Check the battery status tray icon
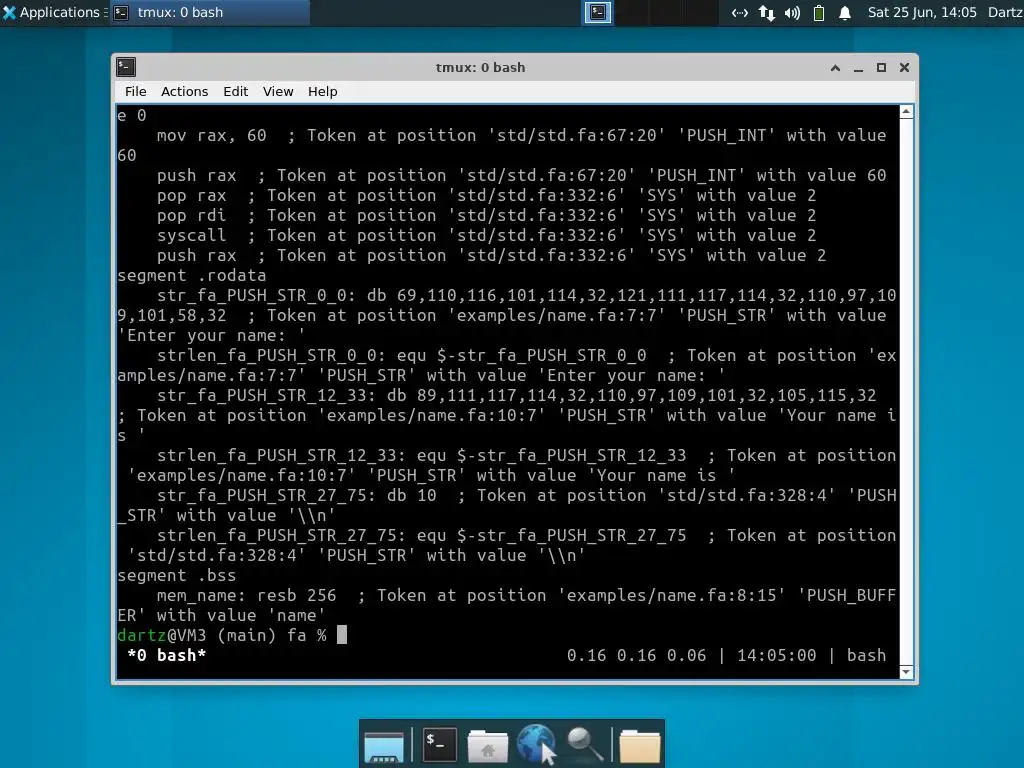The width and height of the screenshot is (1024, 768). 818,12
